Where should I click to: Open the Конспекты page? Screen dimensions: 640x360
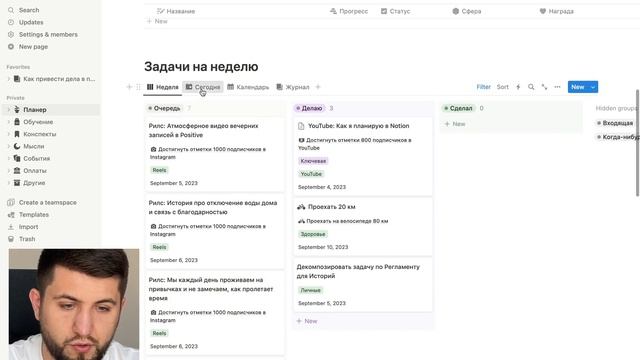click(x=40, y=134)
